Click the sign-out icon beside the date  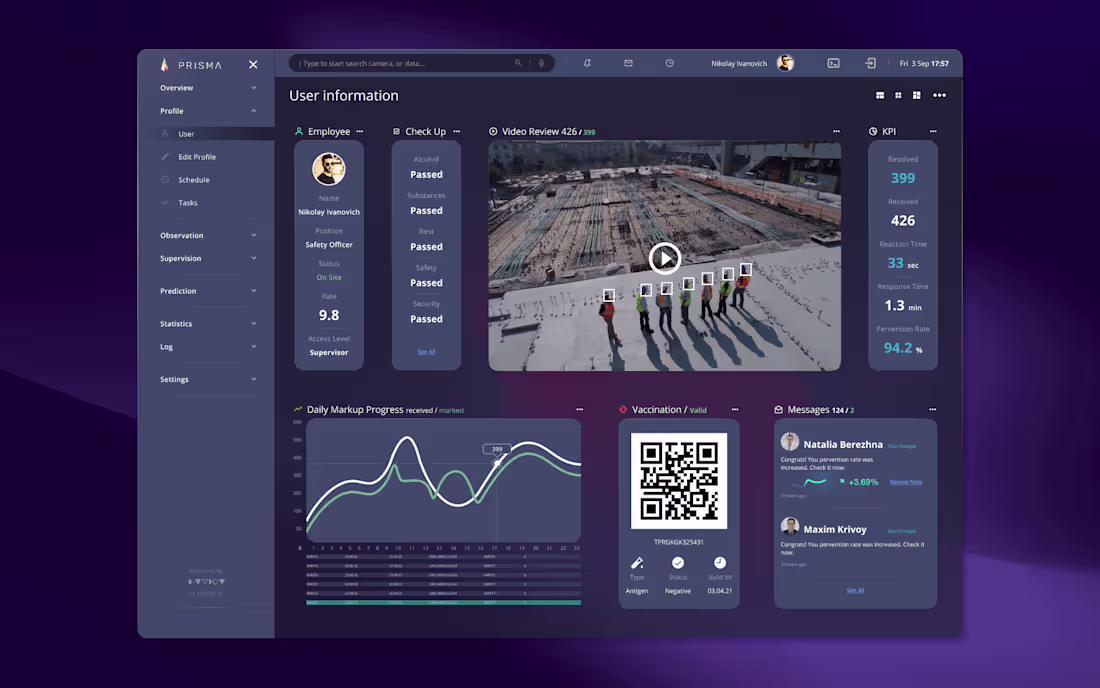pos(871,62)
